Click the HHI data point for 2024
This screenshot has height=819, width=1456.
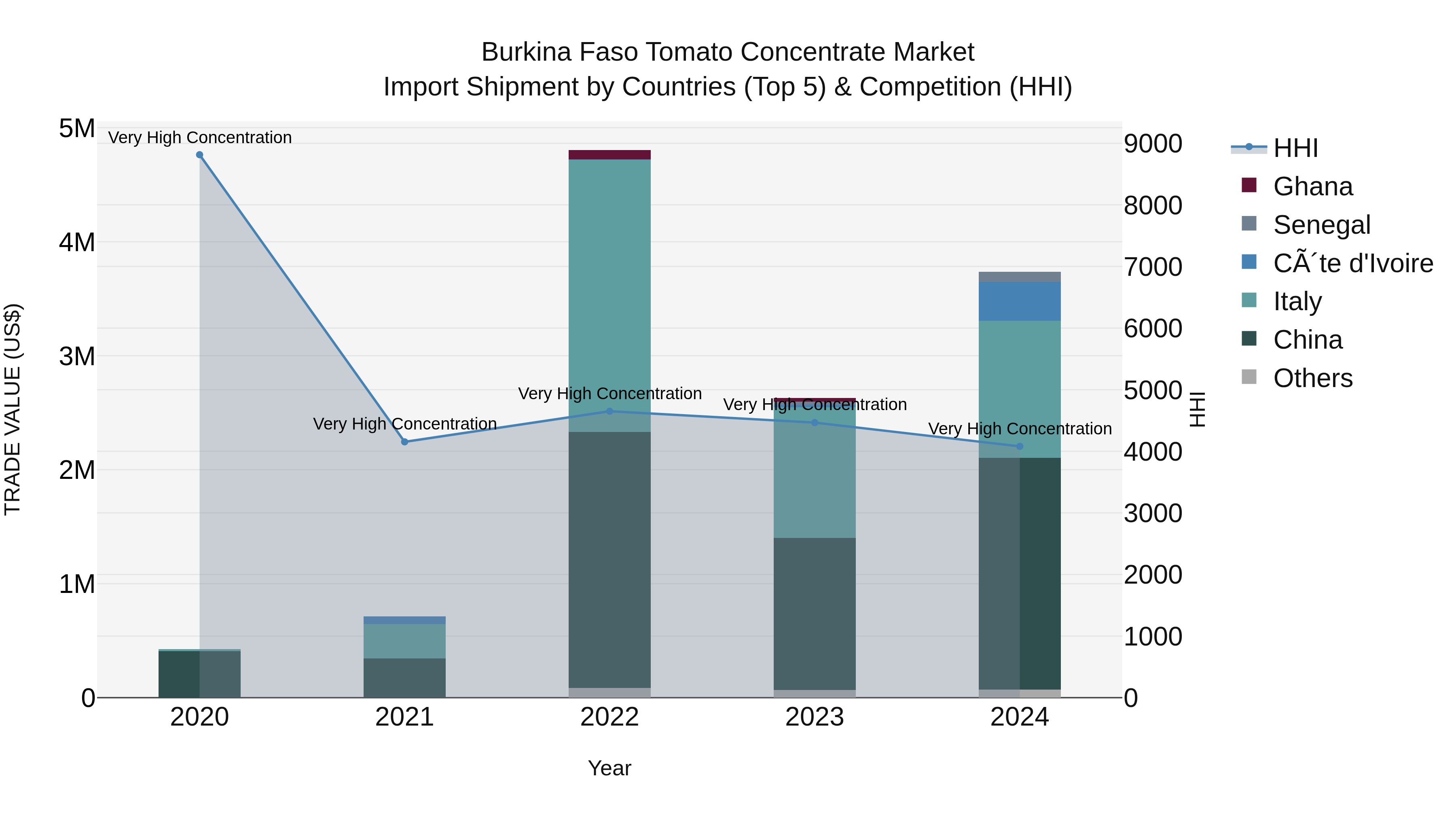[x=1020, y=447]
